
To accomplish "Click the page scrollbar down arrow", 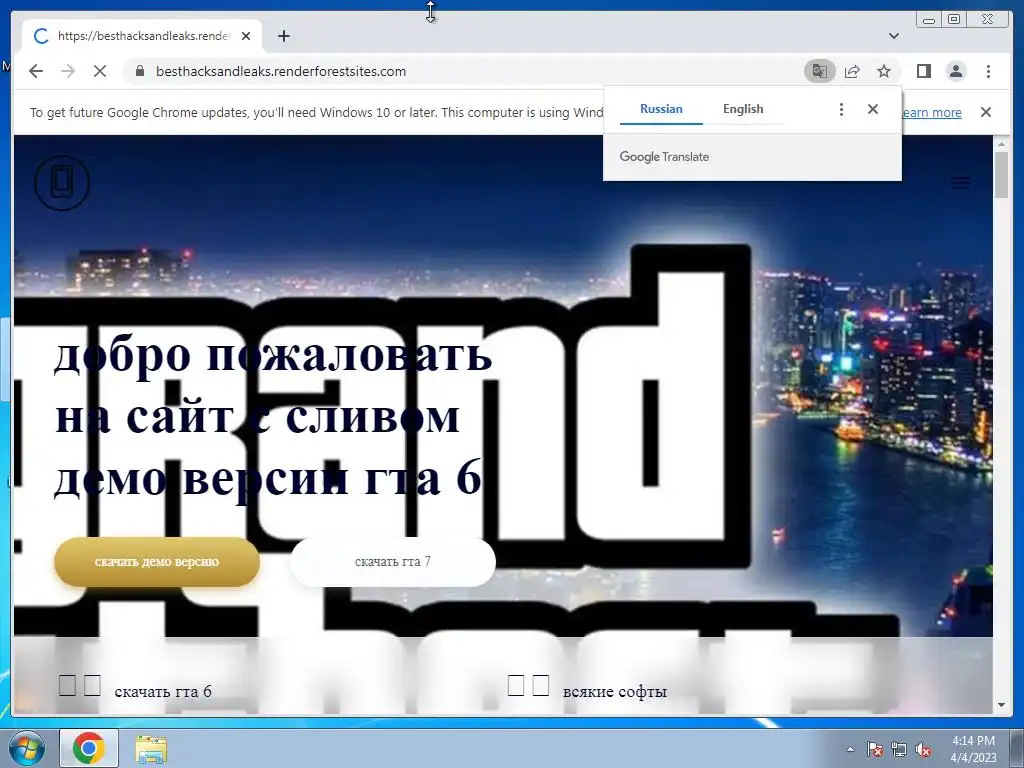I will tap(1001, 705).
